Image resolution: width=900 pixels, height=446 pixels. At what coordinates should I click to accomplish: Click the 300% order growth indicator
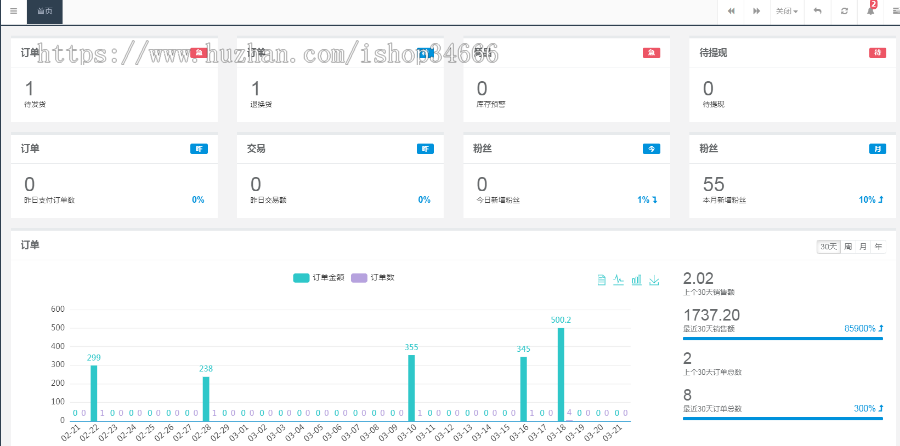pyautogui.click(x=868, y=409)
